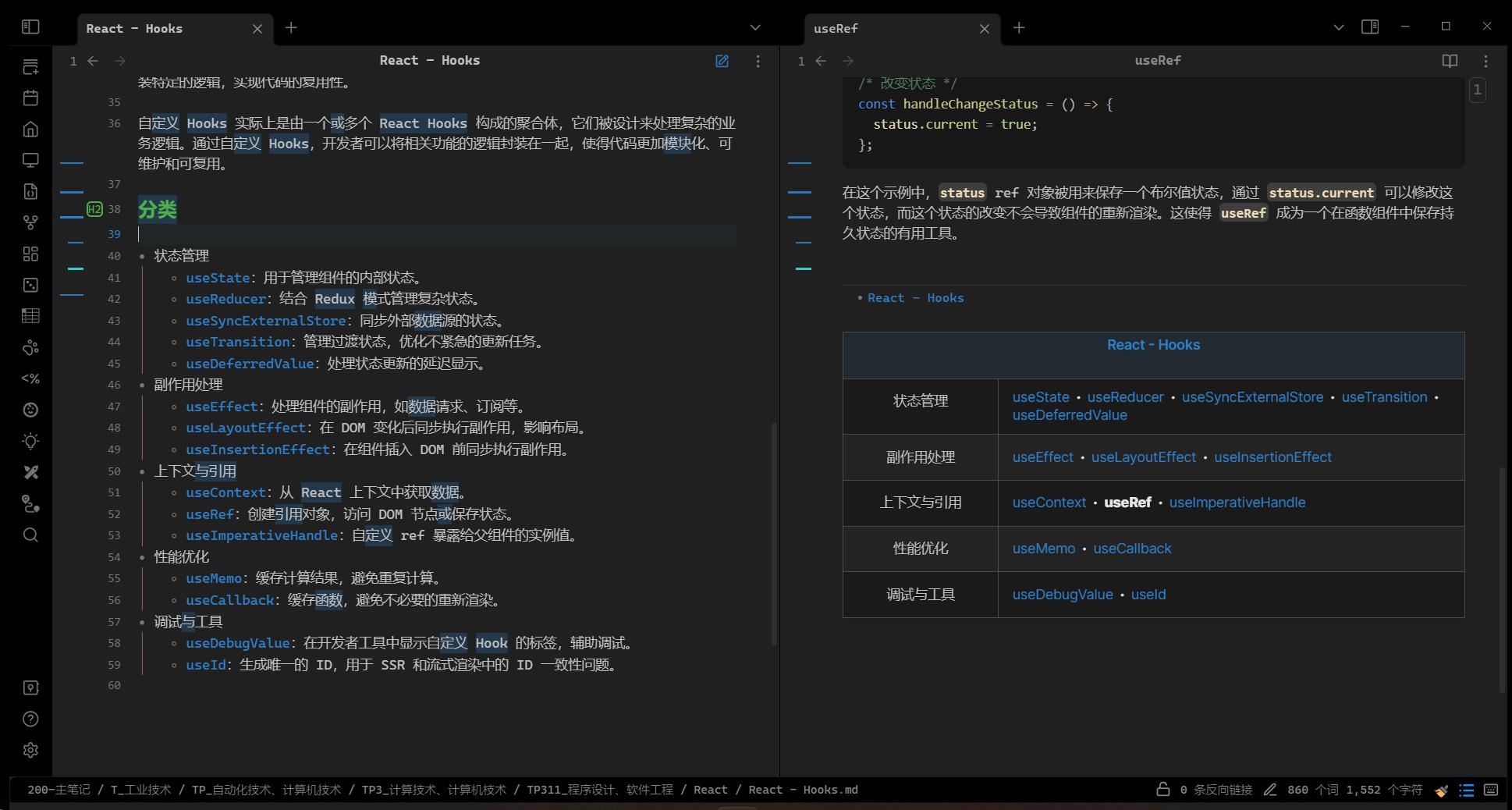Open search via magnifier ribbon icon
The height and width of the screenshot is (810, 1512).
30,535
